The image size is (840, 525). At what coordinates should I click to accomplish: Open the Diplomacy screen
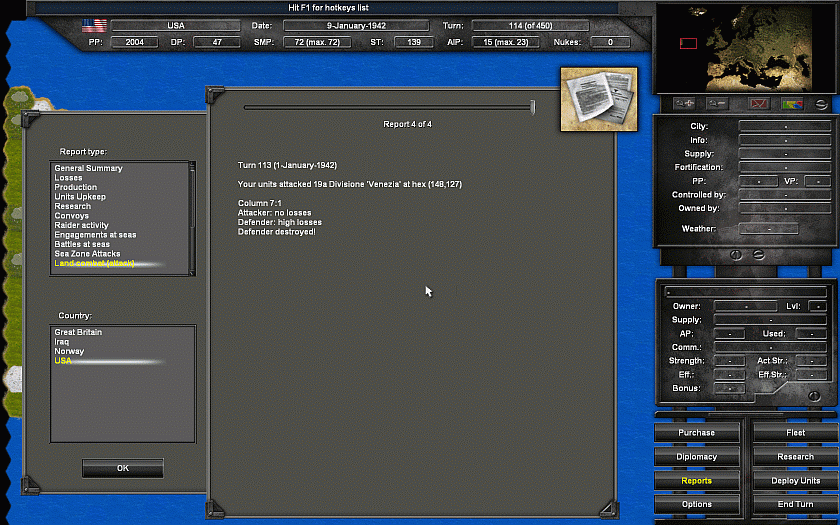pos(696,457)
